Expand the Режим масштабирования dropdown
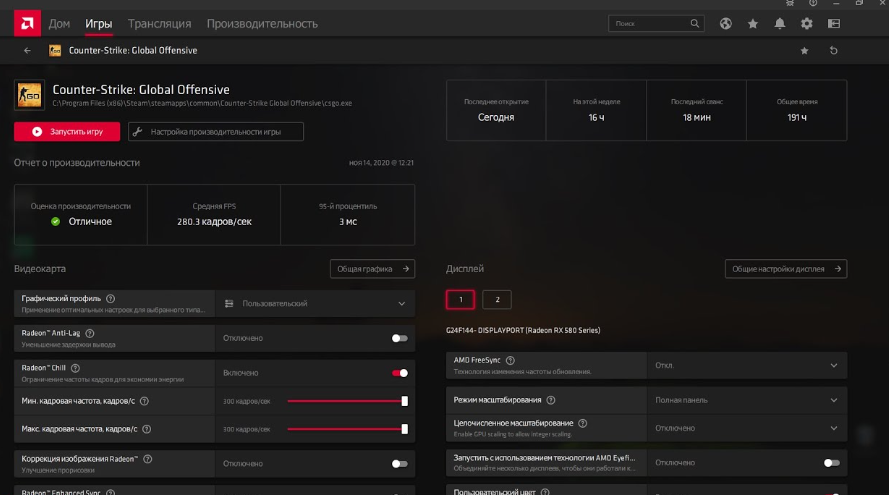889x495 pixels. 834,400
